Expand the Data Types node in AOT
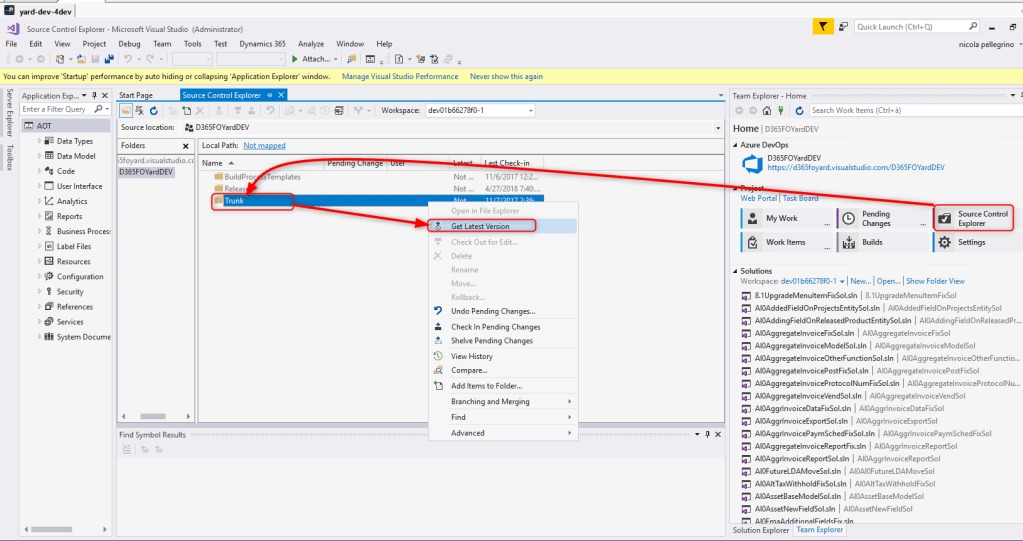Image resolution: width=1023 pixels, height=541 pixels. coord(40,141)
